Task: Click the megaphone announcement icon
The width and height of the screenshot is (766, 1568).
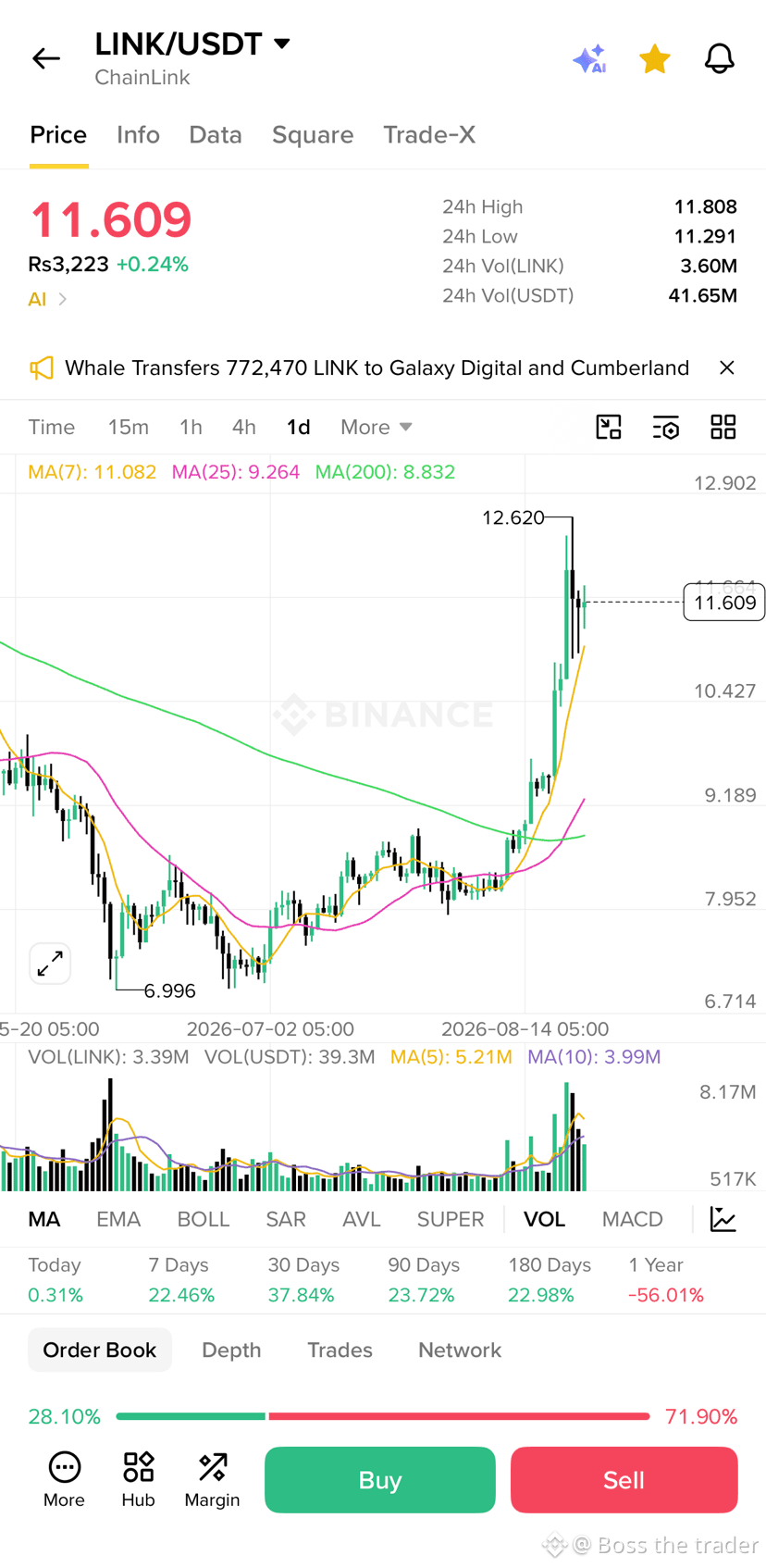Action: [42, 367]
